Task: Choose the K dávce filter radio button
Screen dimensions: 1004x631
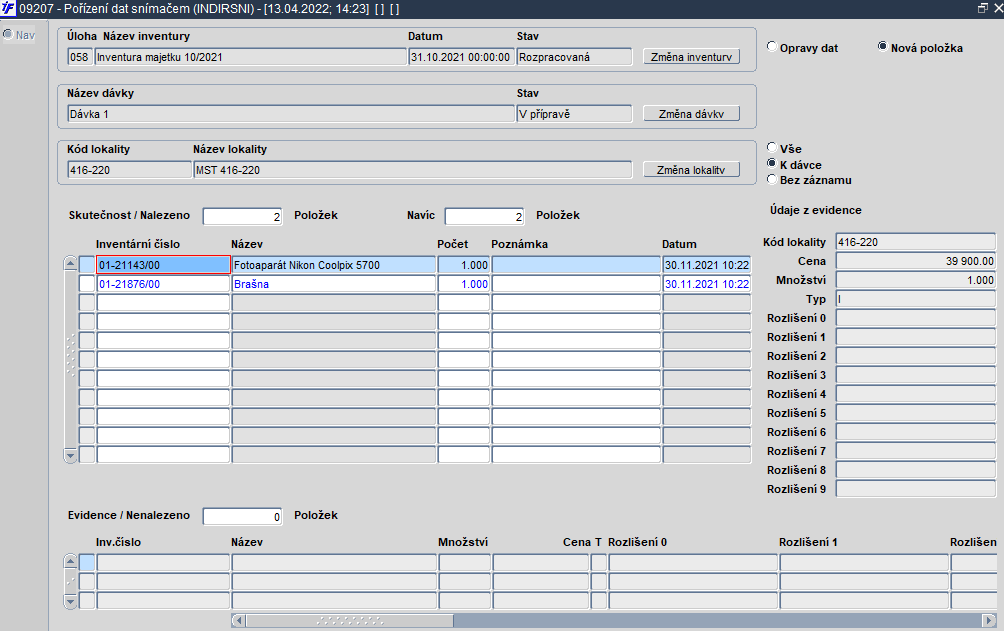Action: [772, 164]
